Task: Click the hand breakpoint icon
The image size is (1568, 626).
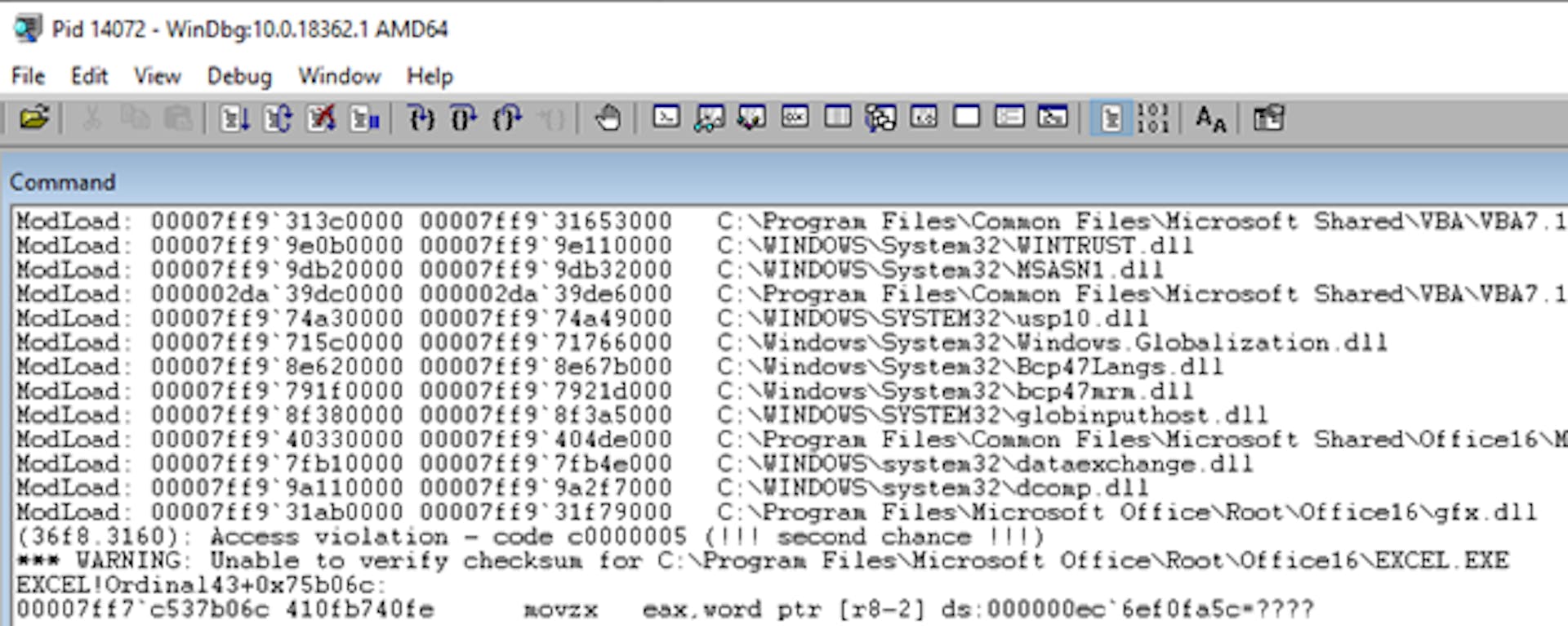Action: [x=608, y=118]
